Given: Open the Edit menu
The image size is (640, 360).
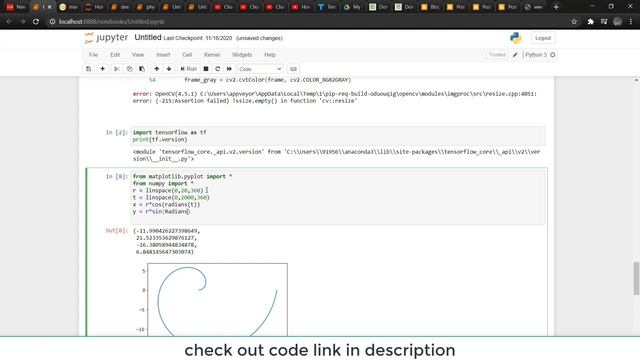Looking at the screenshot, I should [115, 55].
